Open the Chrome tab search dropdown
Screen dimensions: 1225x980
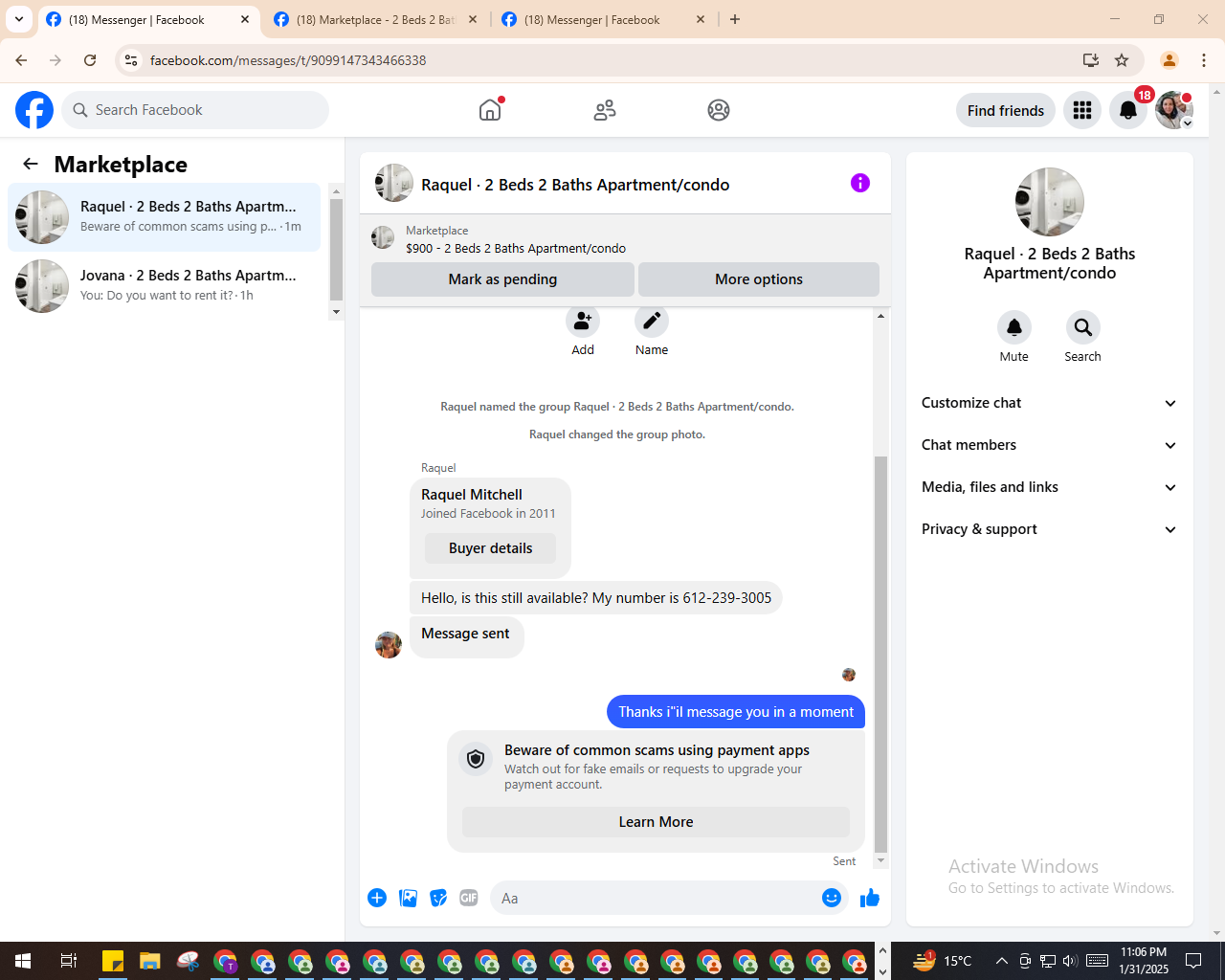(19, 19)
